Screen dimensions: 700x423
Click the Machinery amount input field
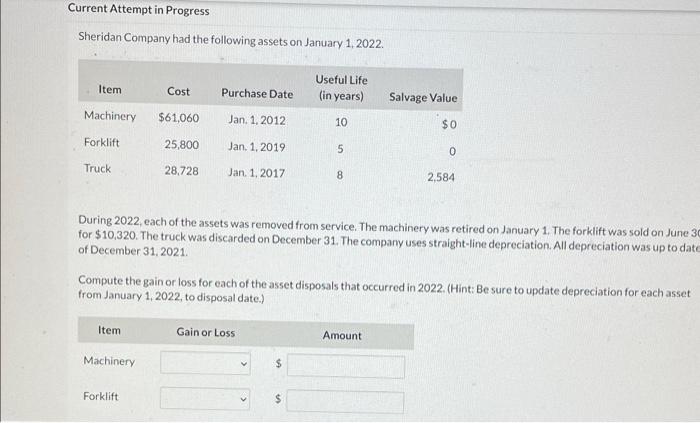pos(346,366)
